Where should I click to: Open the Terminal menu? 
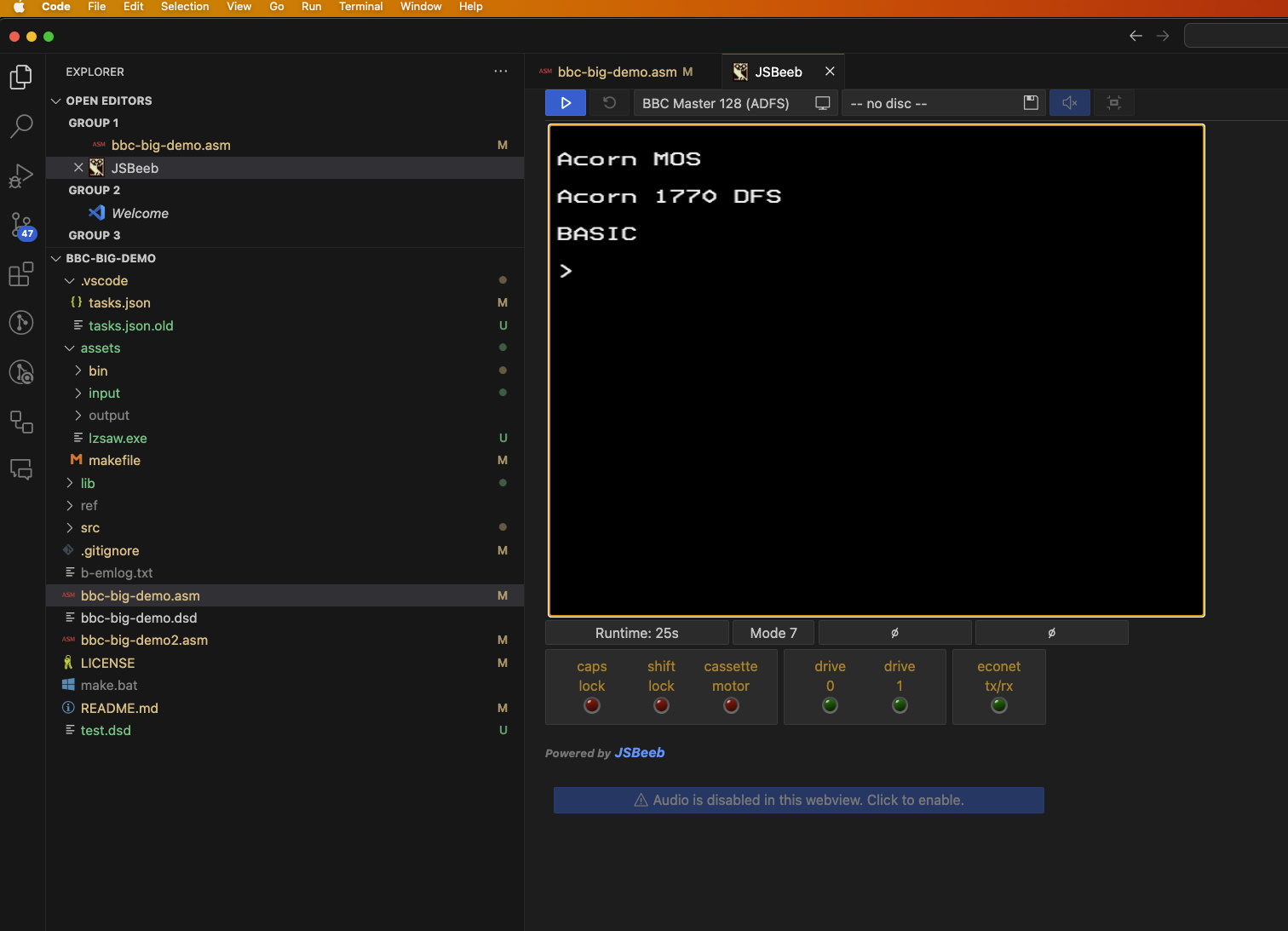[x=360, y=7]
